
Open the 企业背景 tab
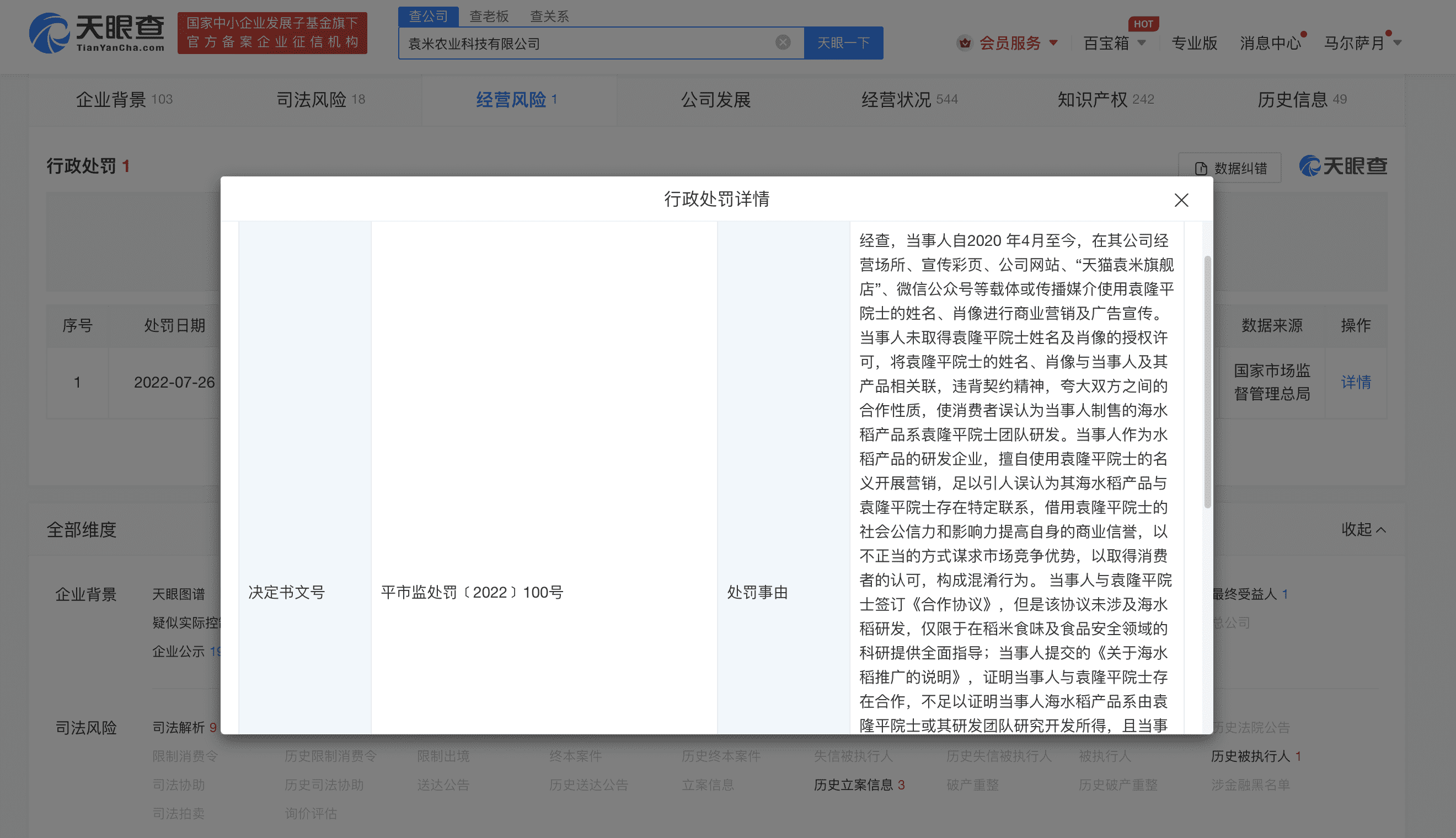click(124, 100)
